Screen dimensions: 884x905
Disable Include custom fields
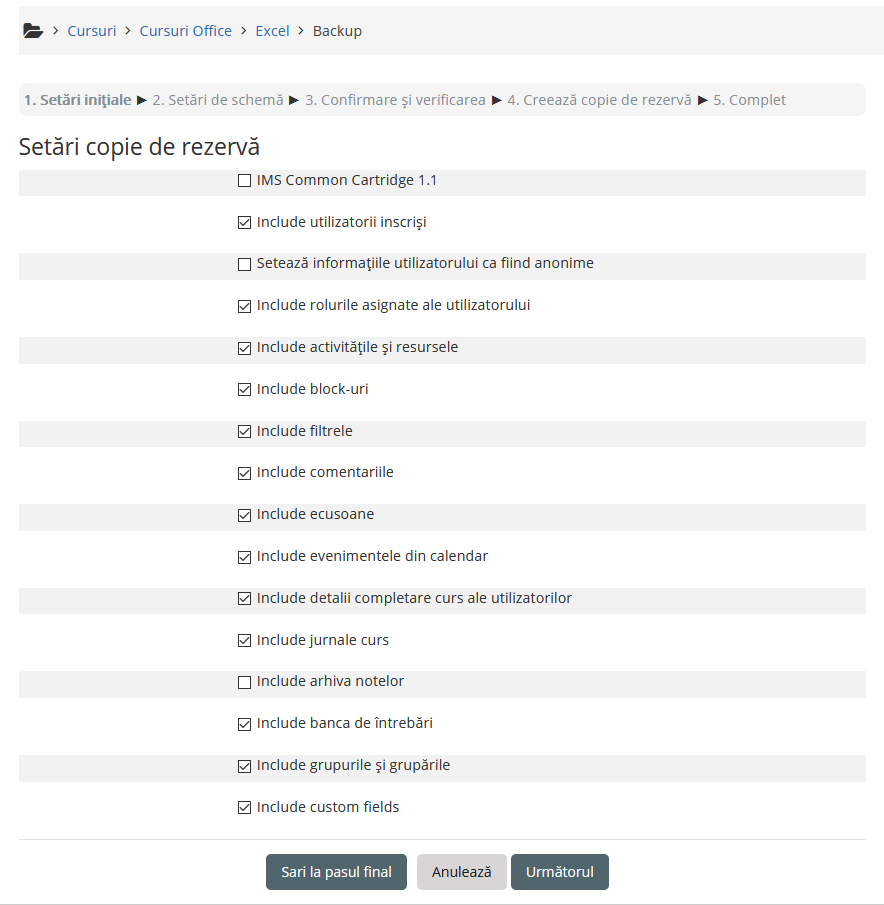244,807
